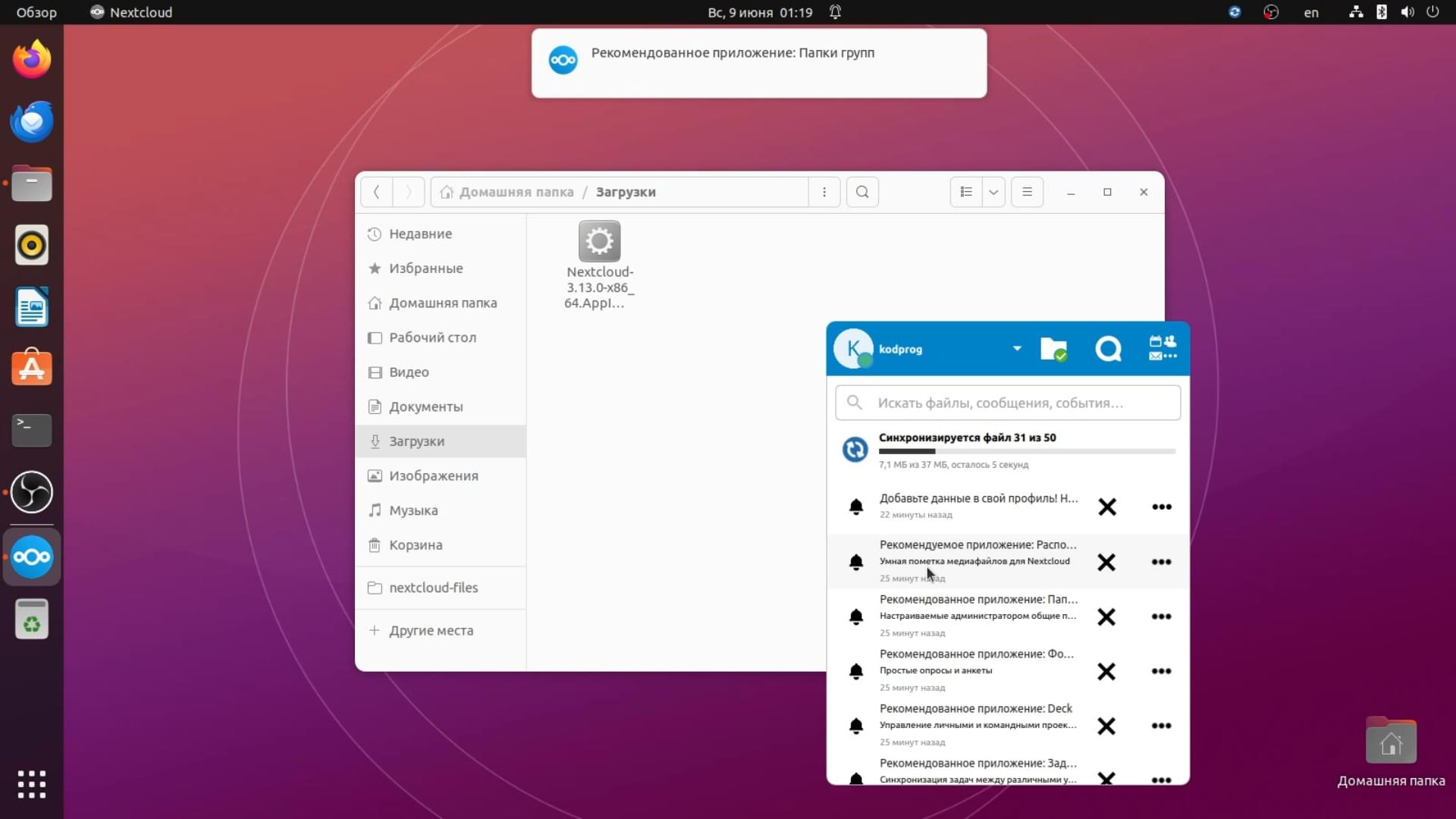Expand view options dropdown in file manager
Screen dimensions: 1456x819
[x=993, y=192]
